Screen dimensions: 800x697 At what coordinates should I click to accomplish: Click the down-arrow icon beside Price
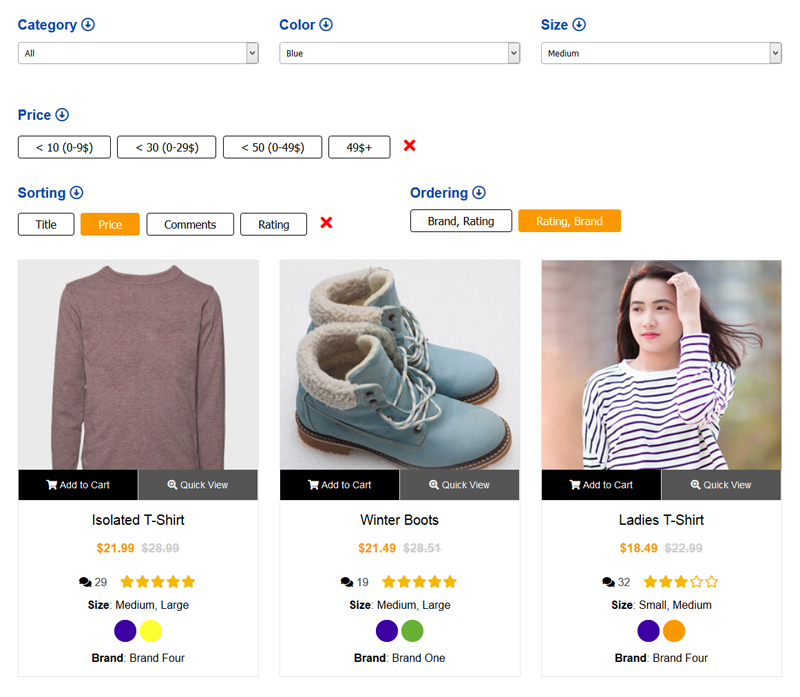tap(62, 115)
